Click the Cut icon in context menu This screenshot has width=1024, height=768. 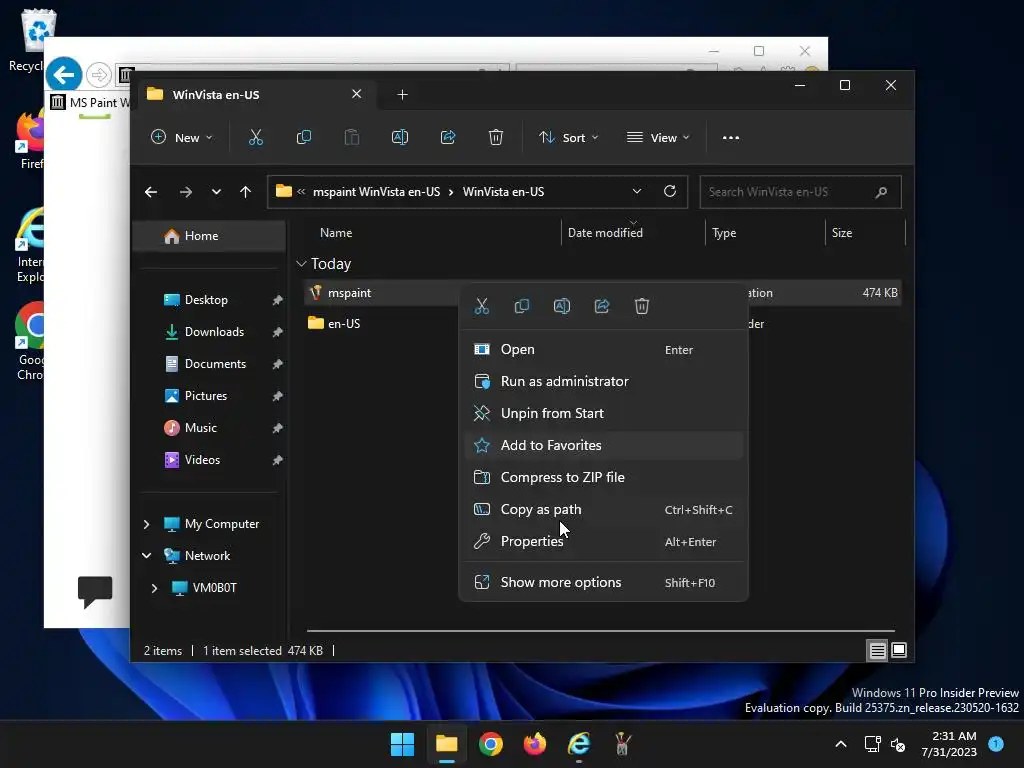click(x=482, y=306)
